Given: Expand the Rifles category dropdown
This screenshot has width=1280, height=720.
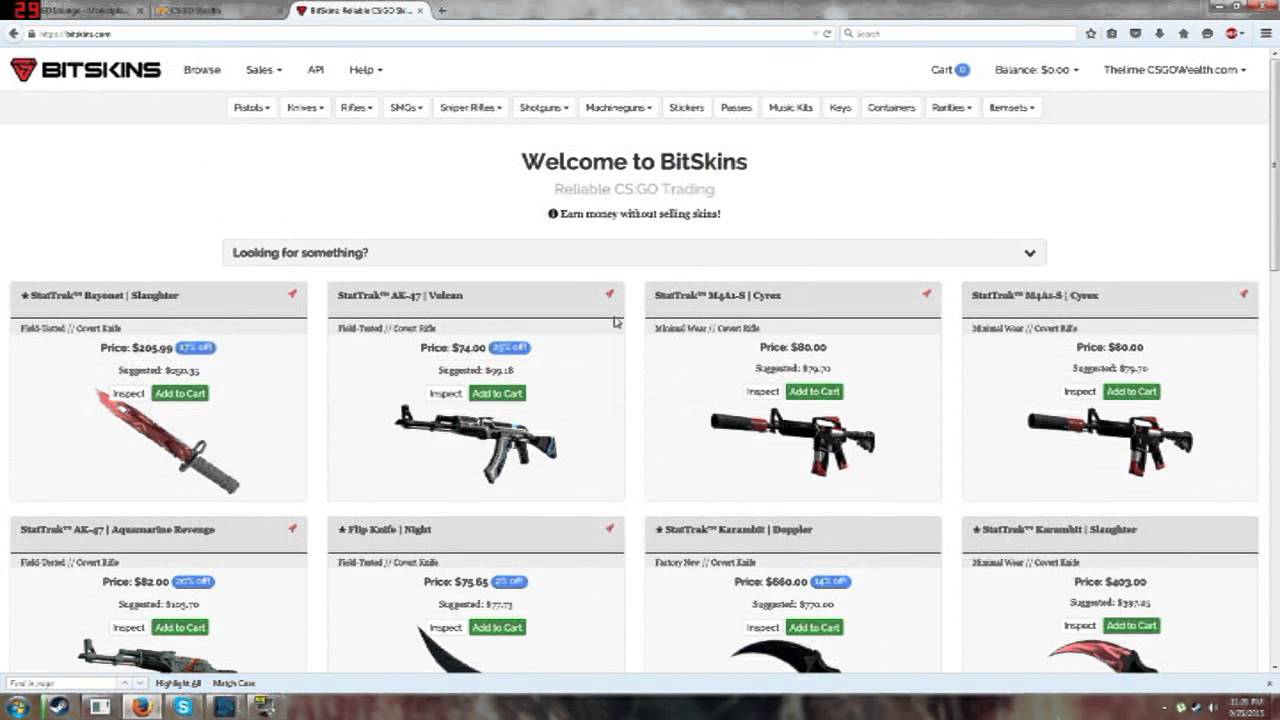Looking at the screenshot, I should (x=356, y=107).
